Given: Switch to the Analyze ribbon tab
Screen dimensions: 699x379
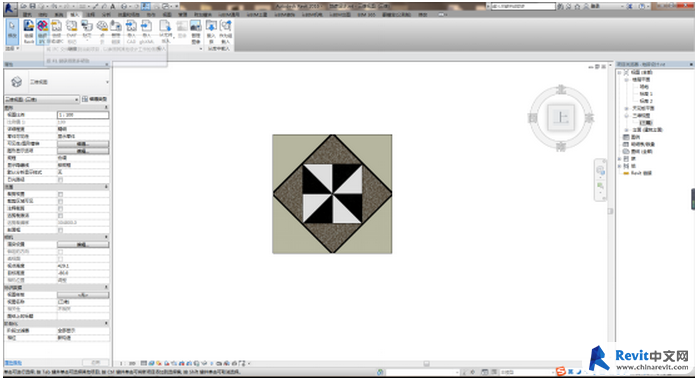Looking at the screenshot, I should point(106,15).
